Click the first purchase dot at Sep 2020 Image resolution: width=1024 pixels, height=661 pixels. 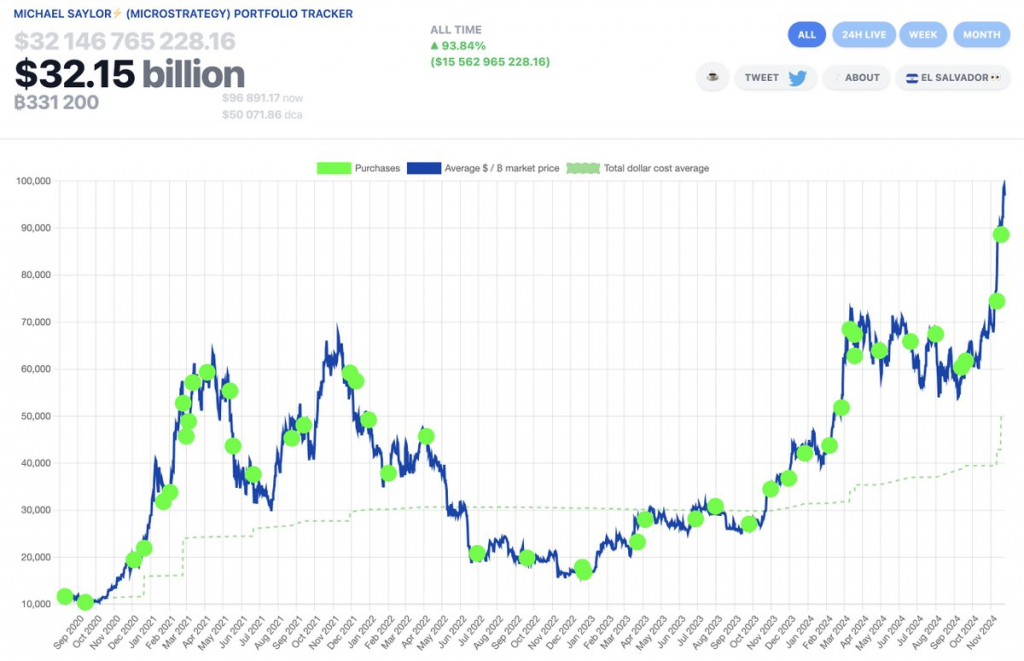pos(65,596)
